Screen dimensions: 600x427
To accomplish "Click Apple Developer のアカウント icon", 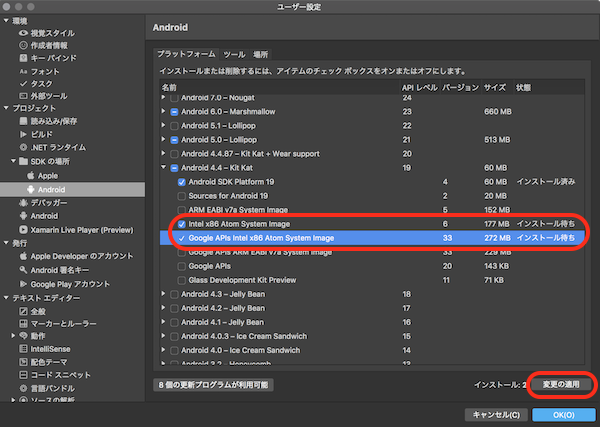I will click(x=23, y=256).
